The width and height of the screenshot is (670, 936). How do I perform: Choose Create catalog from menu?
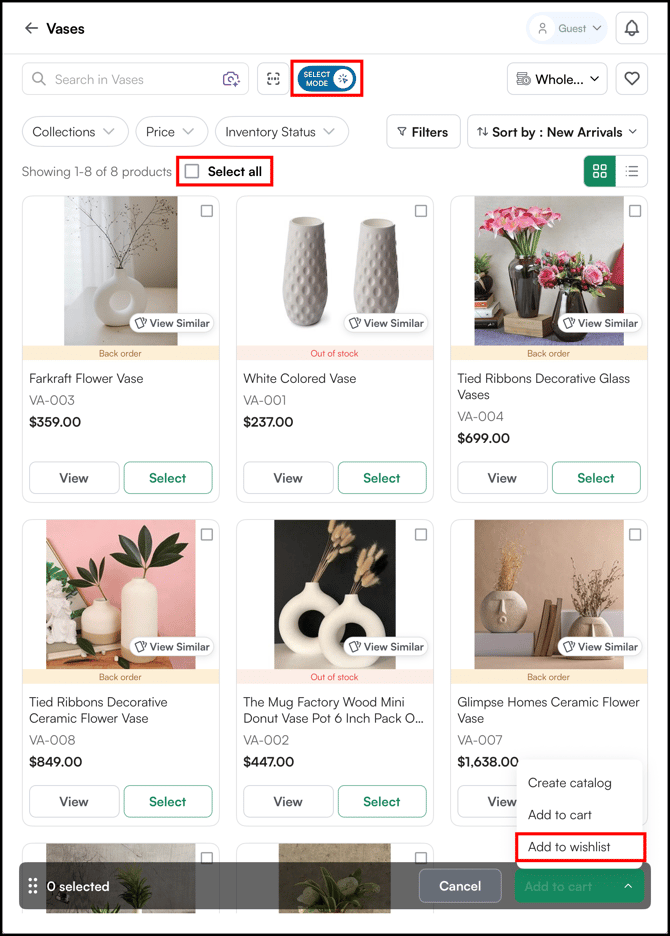569,783
